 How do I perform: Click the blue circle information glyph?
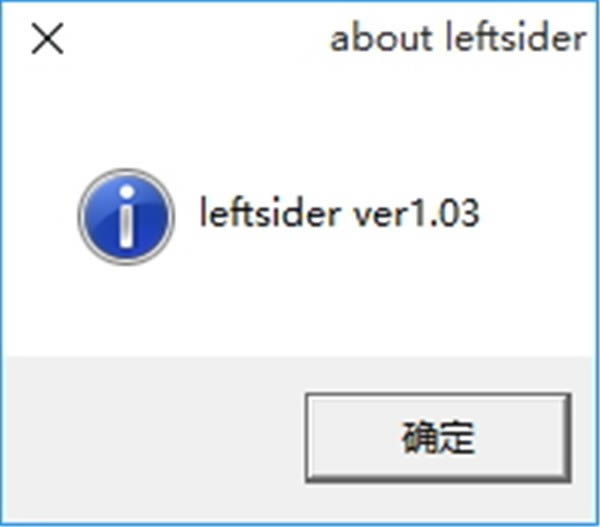(x=126, y=217)
